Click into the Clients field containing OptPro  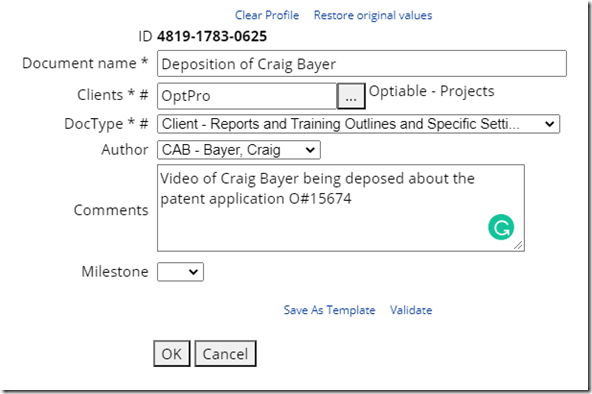pyautogui.click(x=247, y=96)
